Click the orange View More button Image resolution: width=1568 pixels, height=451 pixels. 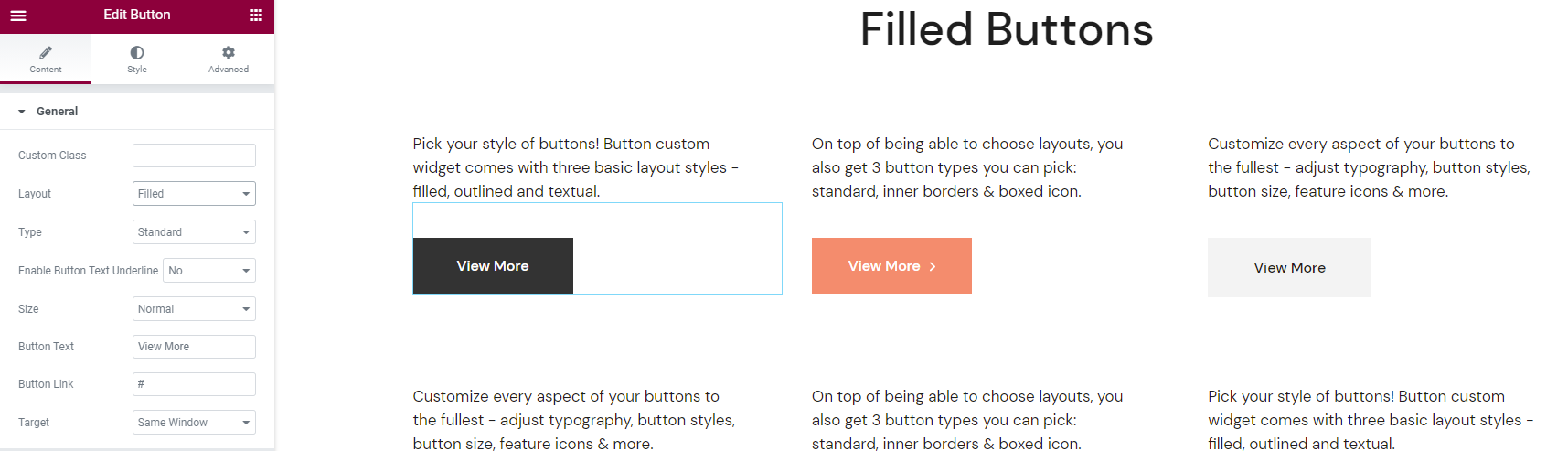[x=883, y=266]
